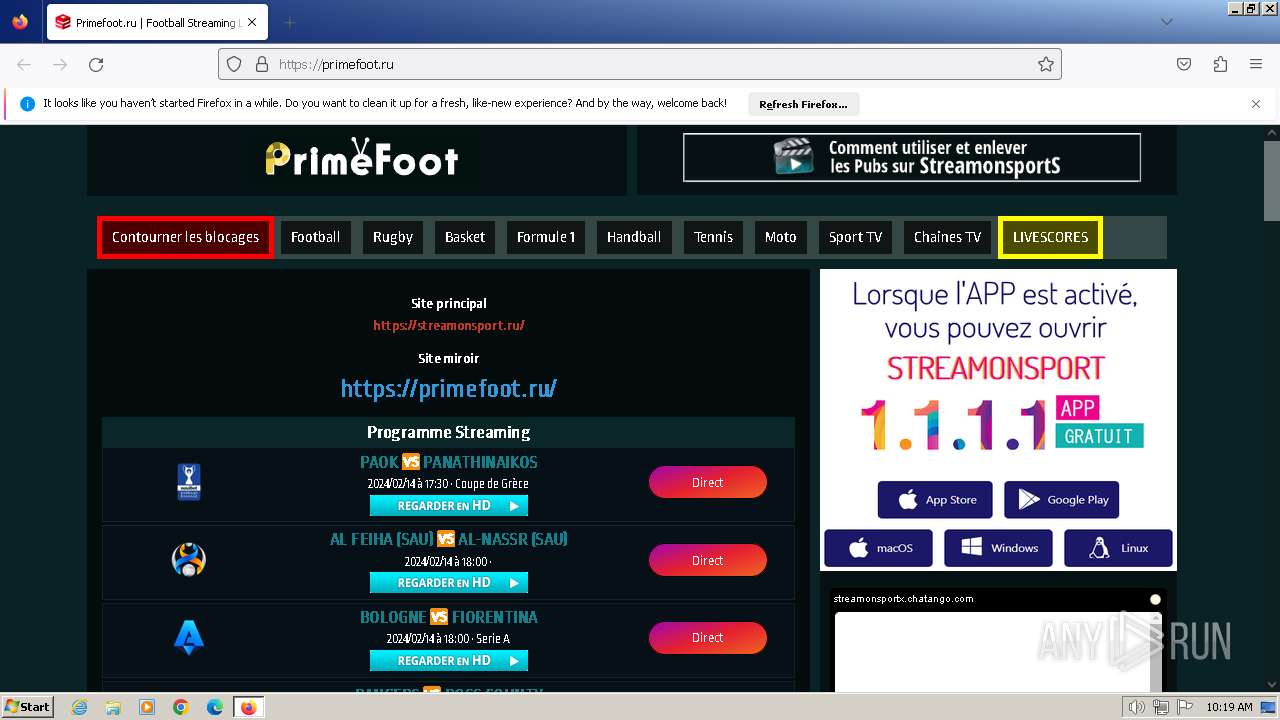The width and height of the screenshot is (1280, 720).
Task: Open Windows Media Player from the taskbar
Action: click(147, 707)
